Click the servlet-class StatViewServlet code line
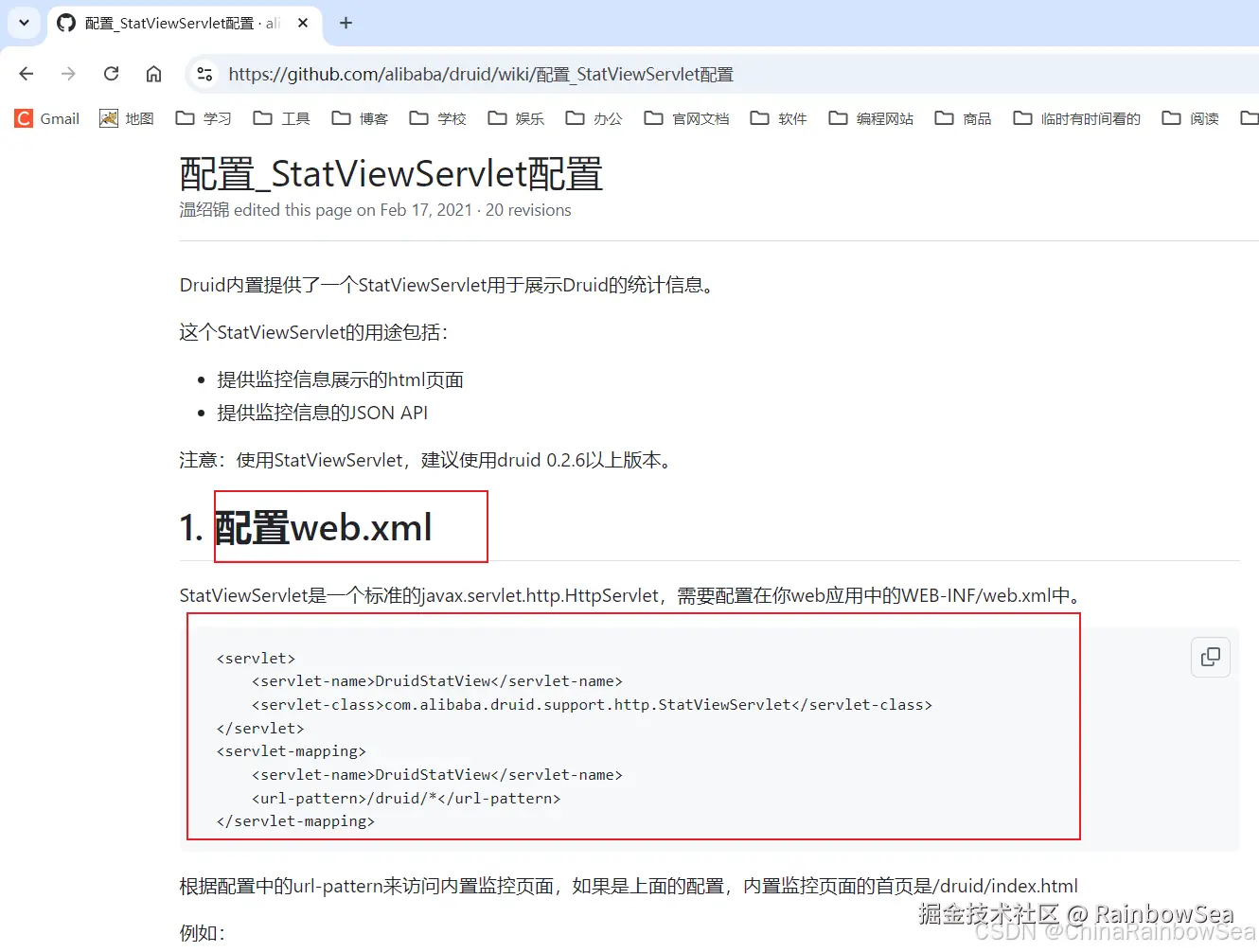 [592, 704]
